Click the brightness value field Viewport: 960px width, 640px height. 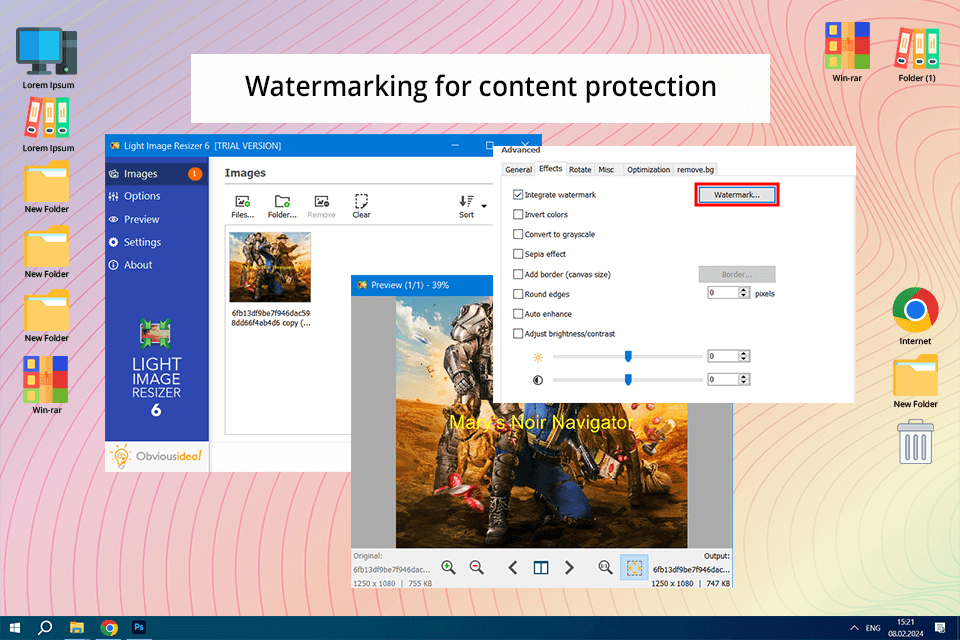[x=722, y=356]
